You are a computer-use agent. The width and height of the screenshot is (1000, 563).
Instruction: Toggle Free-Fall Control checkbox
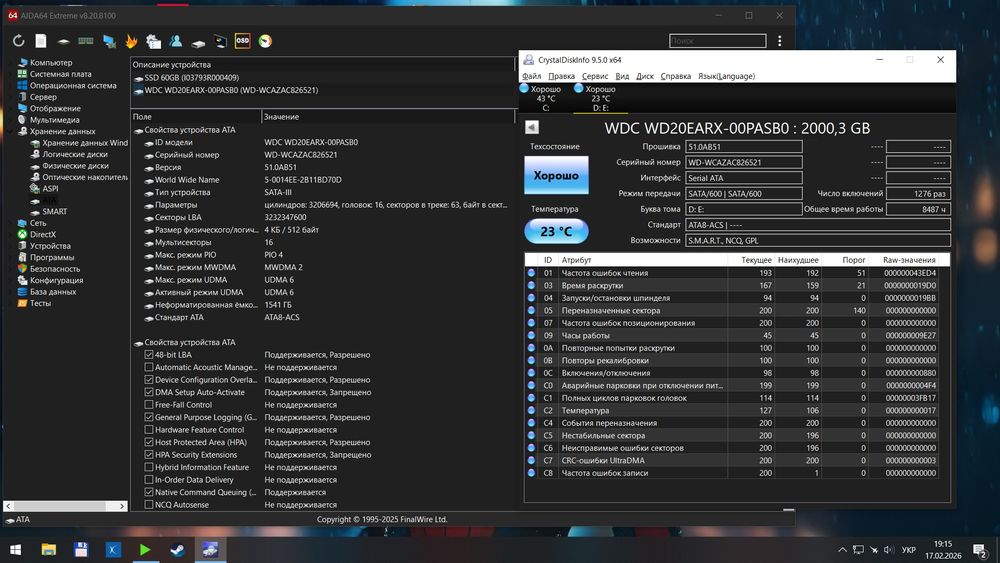(x=149, y=405)
